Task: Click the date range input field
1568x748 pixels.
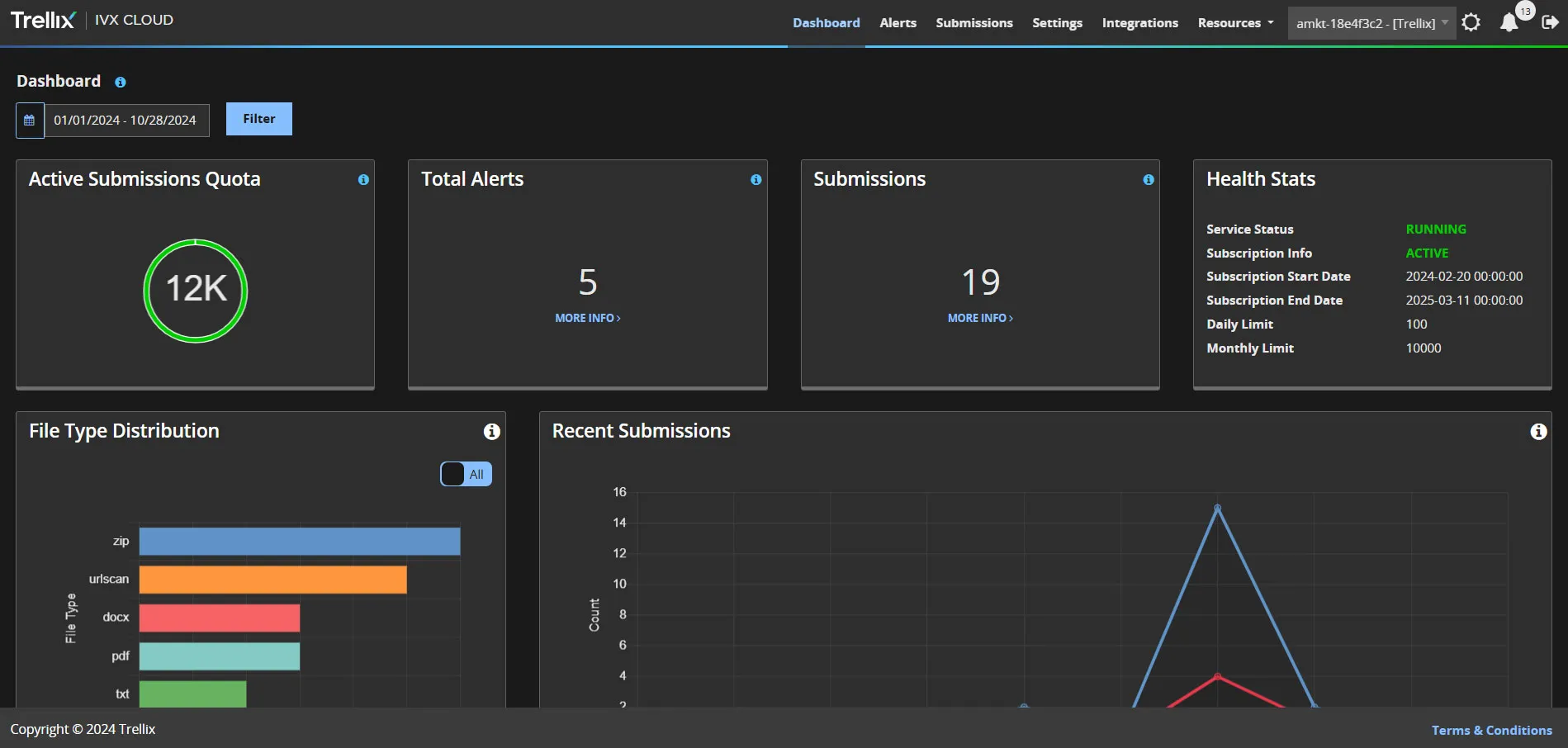Action: coord(126,121)
